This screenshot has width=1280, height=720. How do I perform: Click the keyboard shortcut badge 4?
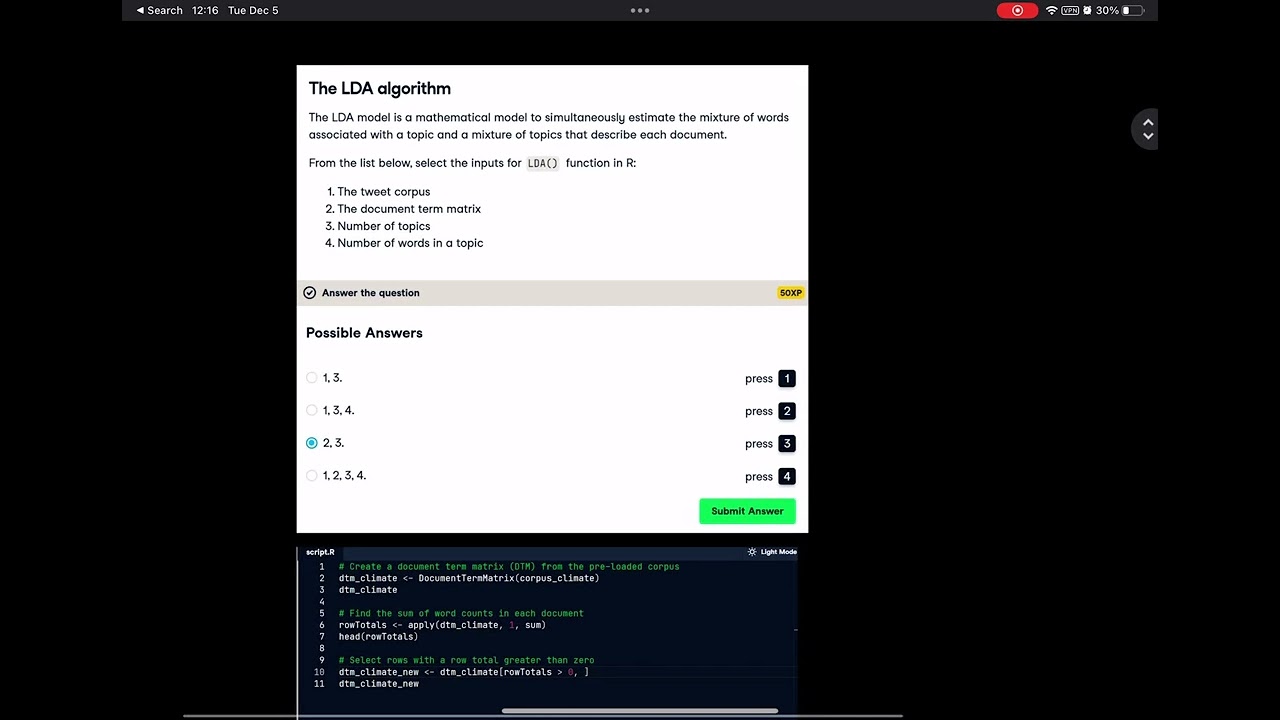[787, 476]
